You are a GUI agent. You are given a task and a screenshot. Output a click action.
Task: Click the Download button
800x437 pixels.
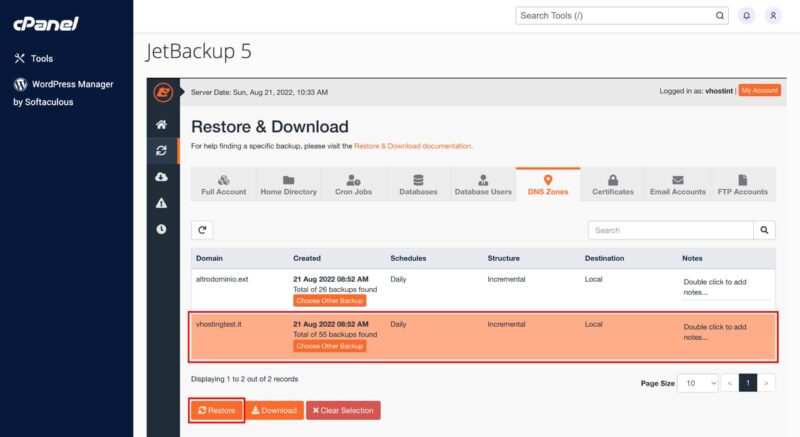274,410
